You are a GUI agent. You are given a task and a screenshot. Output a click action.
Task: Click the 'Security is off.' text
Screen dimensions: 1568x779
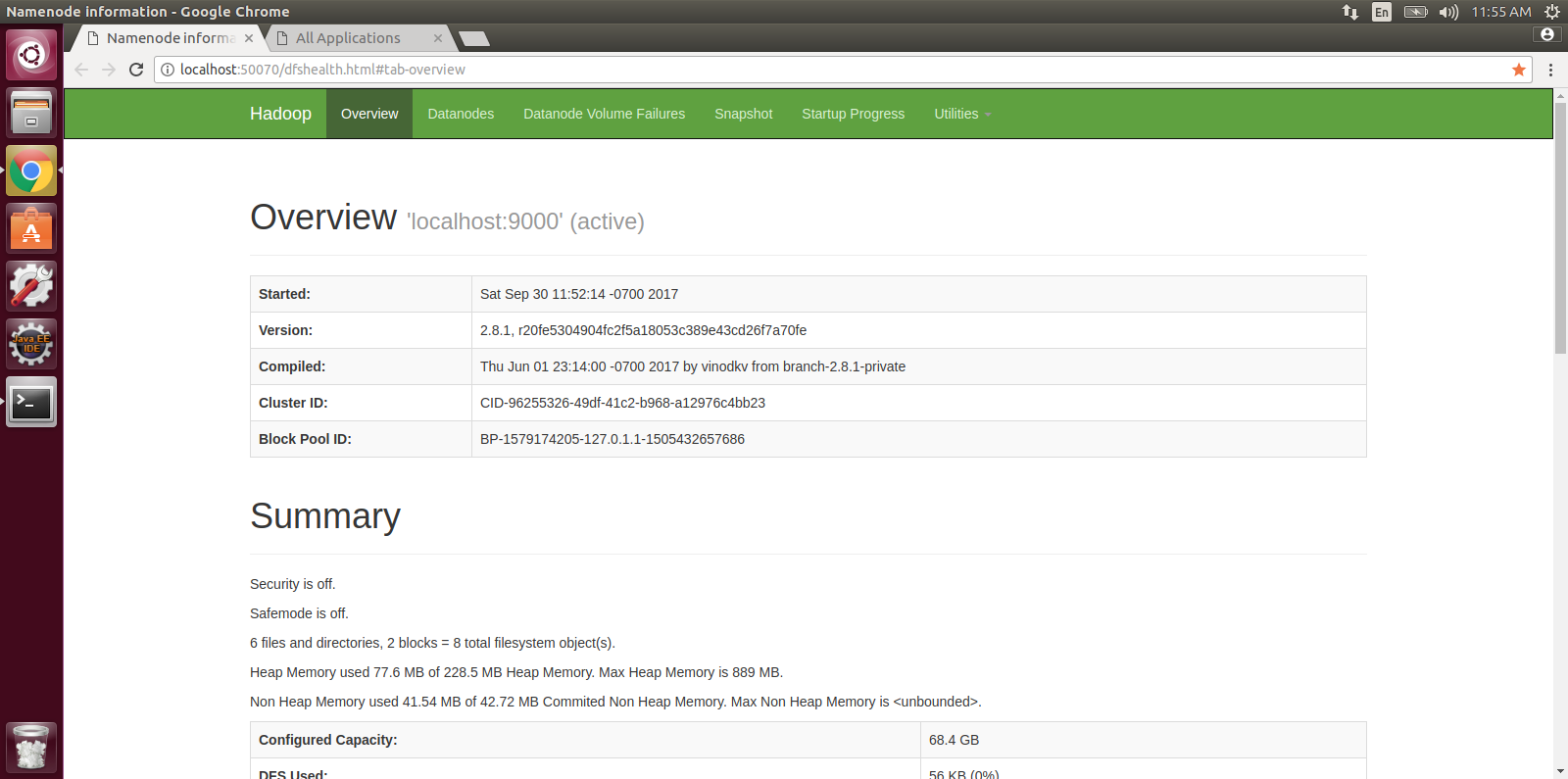click(293, 584)
